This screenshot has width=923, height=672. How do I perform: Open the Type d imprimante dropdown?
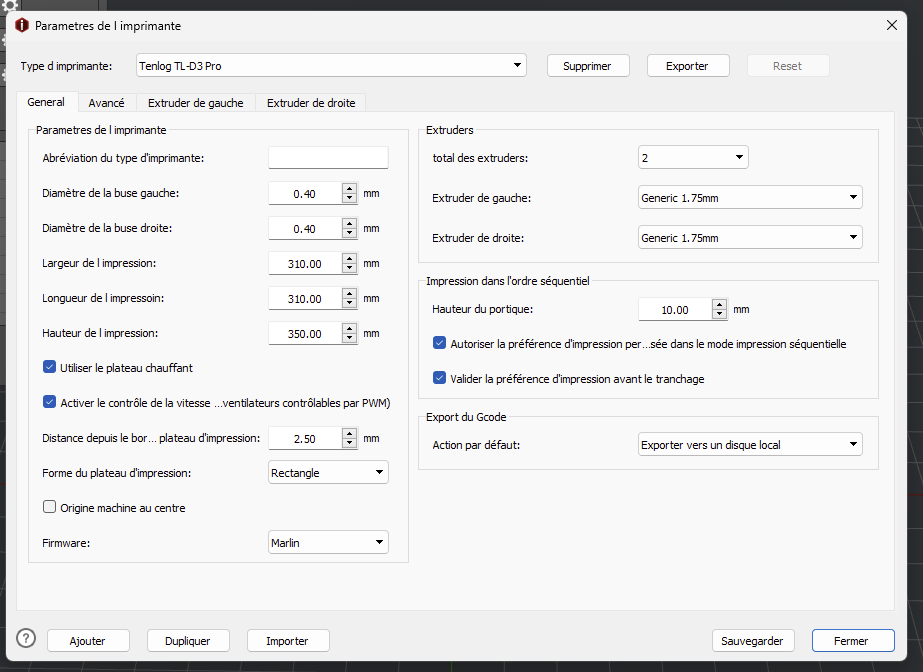[331, 65]
